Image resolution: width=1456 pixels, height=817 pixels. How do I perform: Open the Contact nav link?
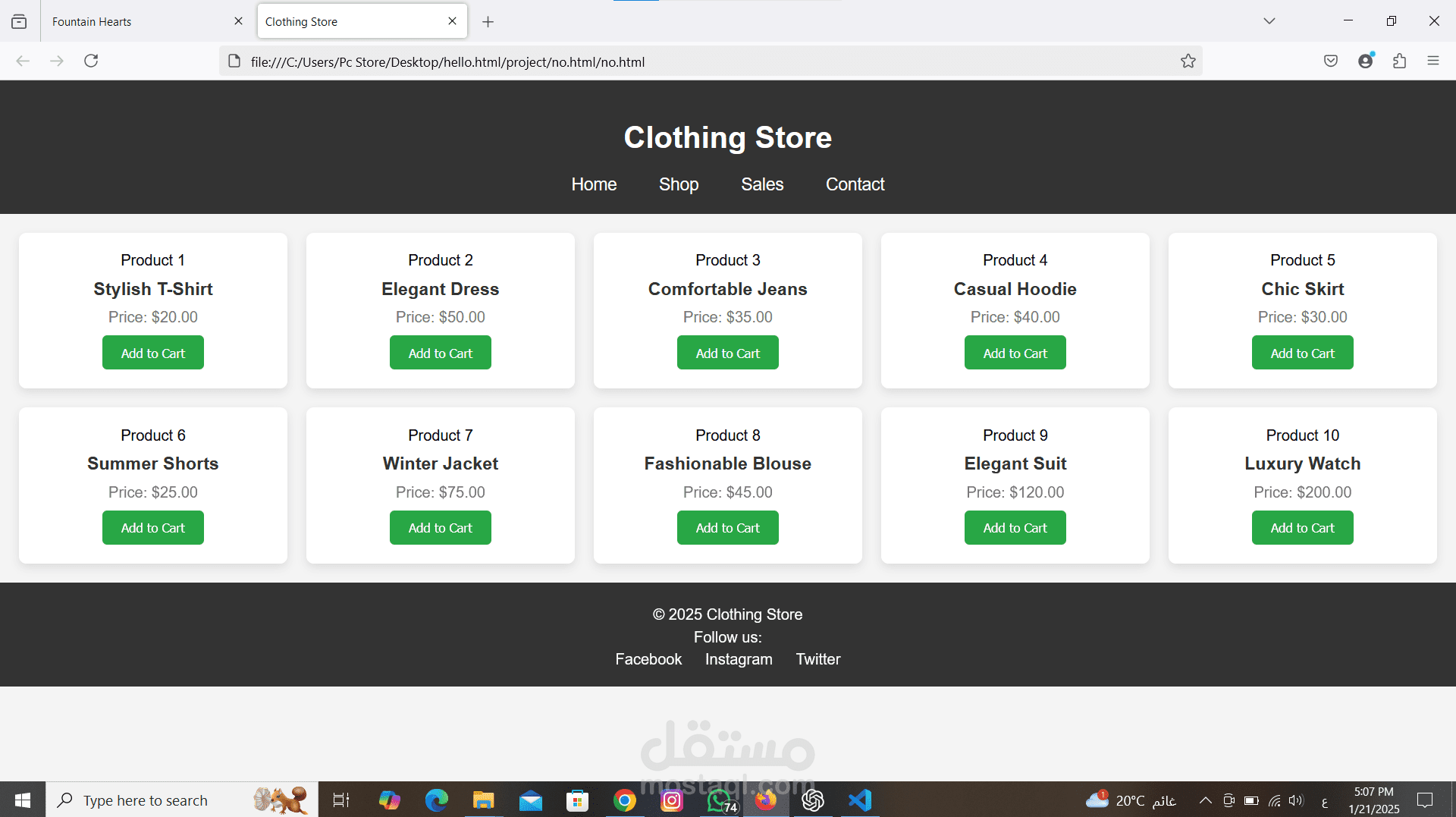click(x=855, y=184)
